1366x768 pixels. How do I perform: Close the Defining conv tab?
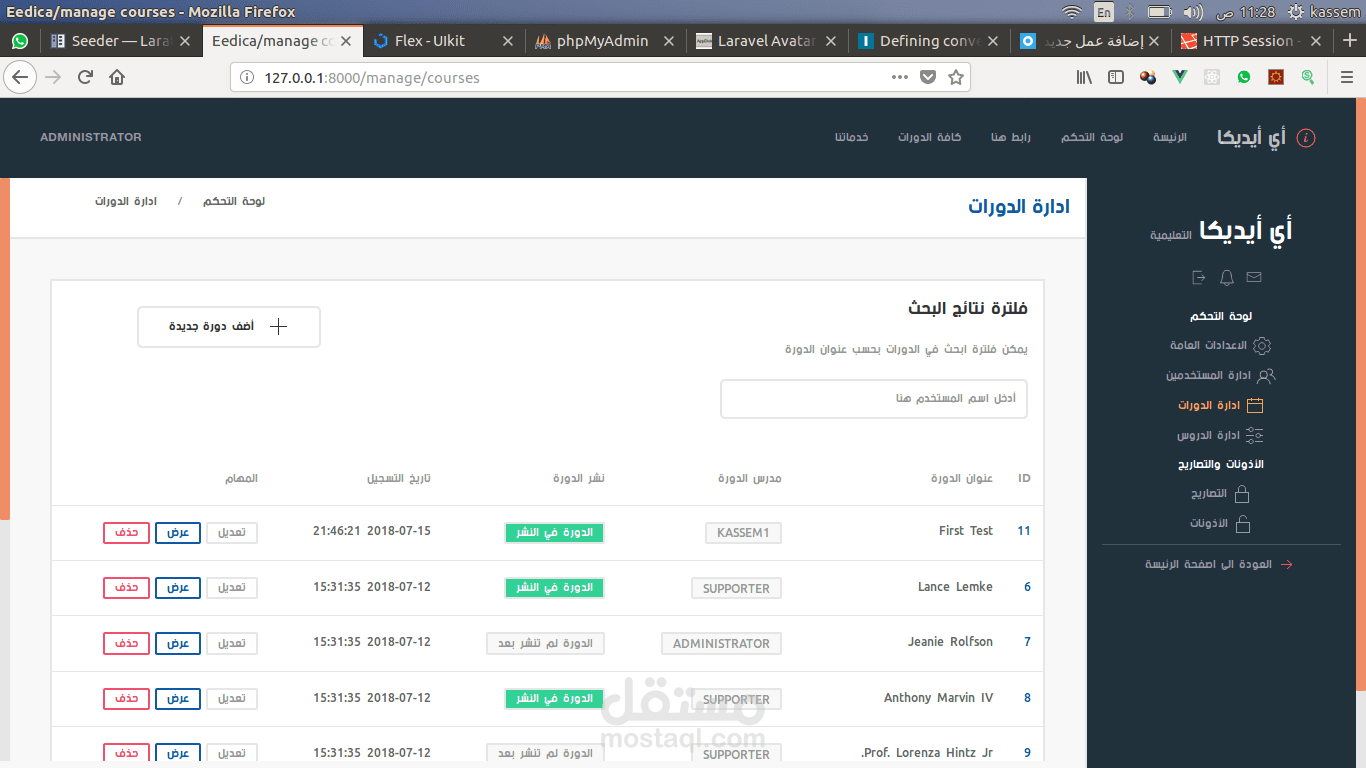(993, 41)
